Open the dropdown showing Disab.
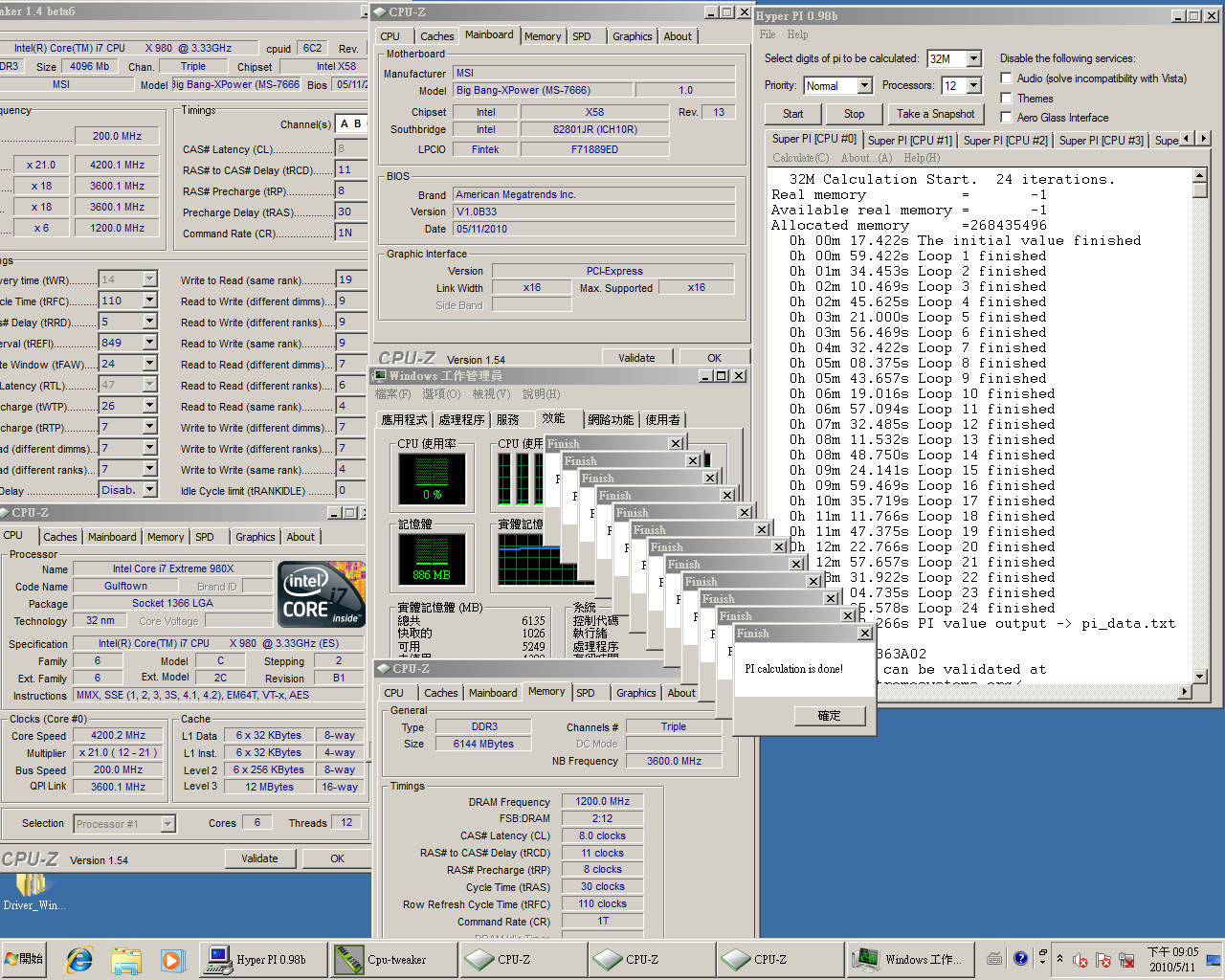Screen dimensions: 1225x980 pos(150,490)
